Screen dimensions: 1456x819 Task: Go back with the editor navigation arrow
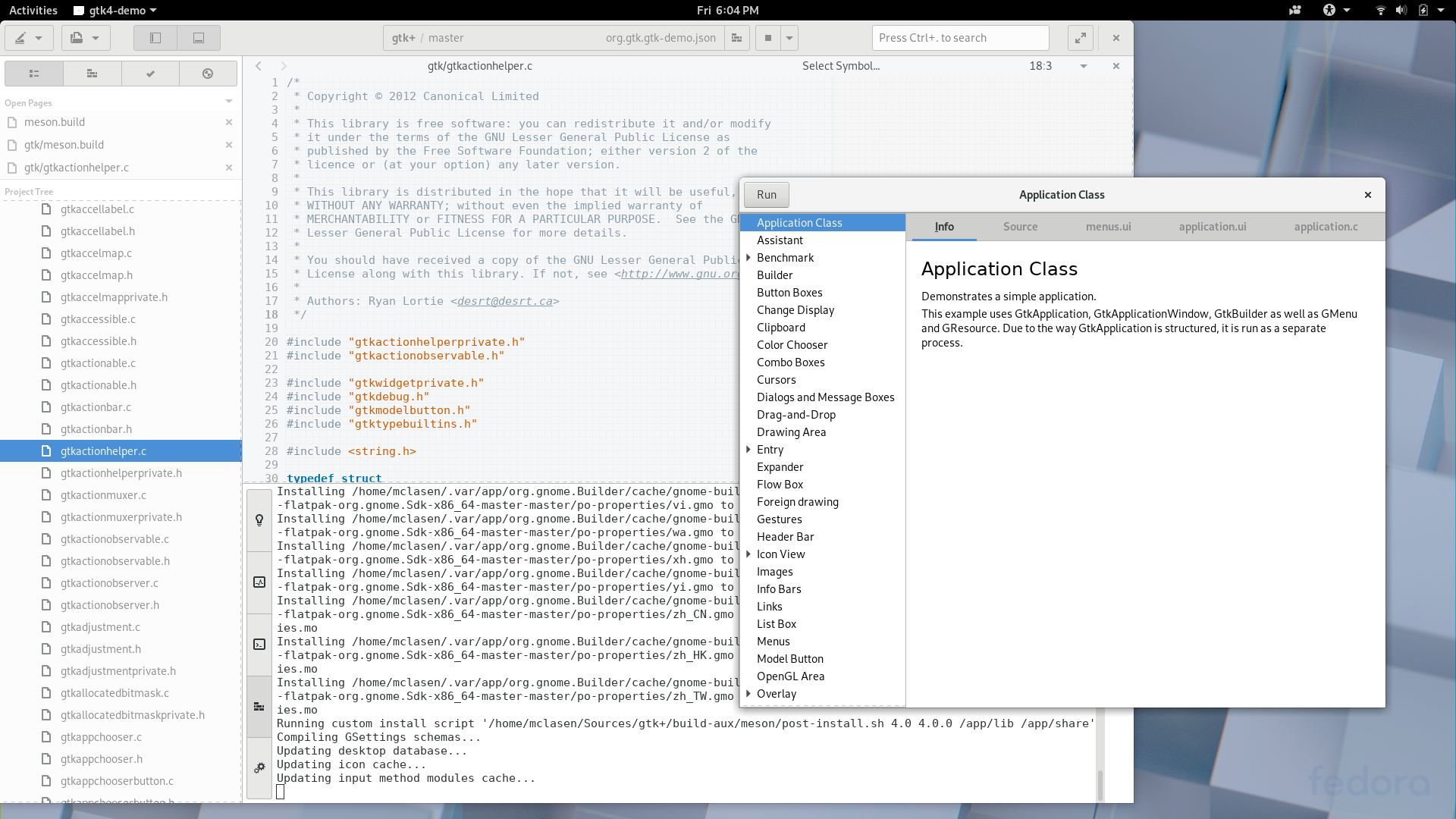tap(259, 66)
